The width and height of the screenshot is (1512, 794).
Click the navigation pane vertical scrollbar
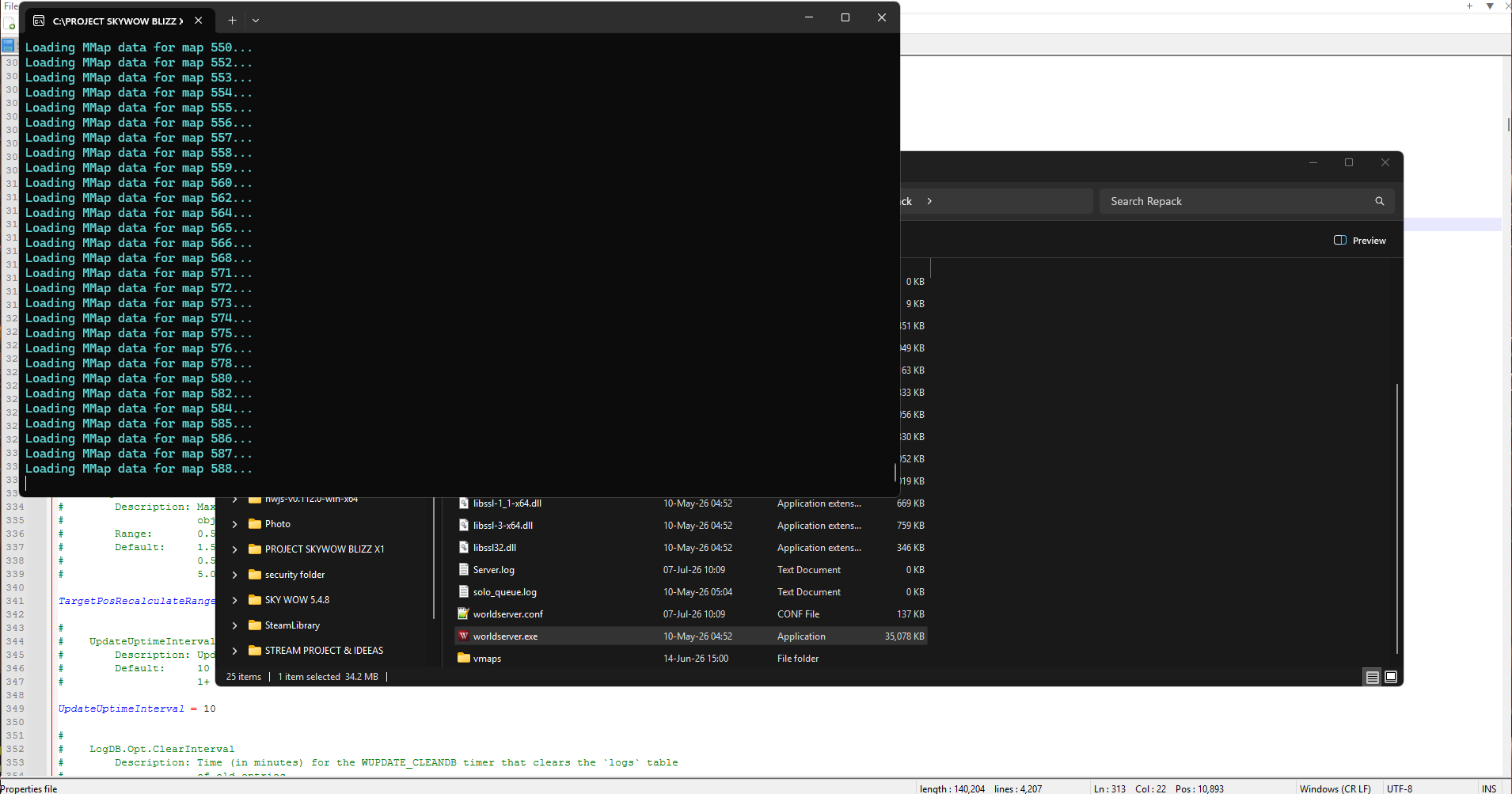tap(433, 558)
